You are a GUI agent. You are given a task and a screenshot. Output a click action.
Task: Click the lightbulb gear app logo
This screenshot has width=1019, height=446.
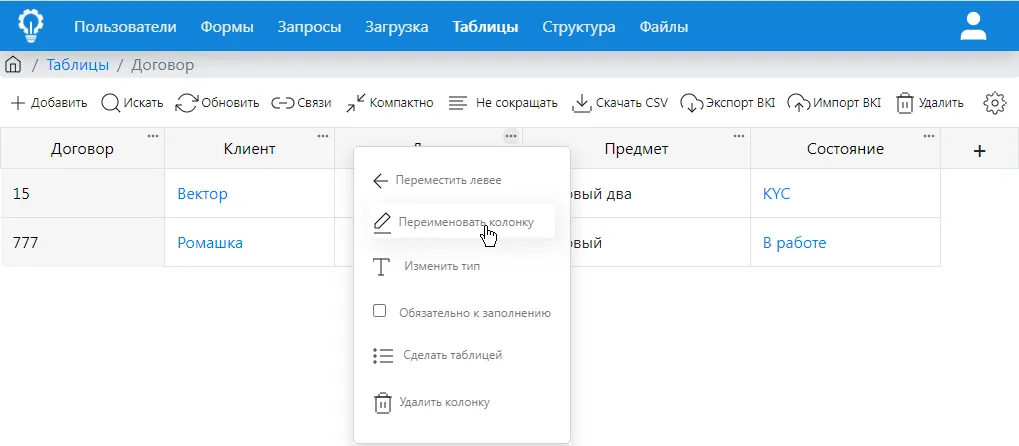click(x=31, y=26)
